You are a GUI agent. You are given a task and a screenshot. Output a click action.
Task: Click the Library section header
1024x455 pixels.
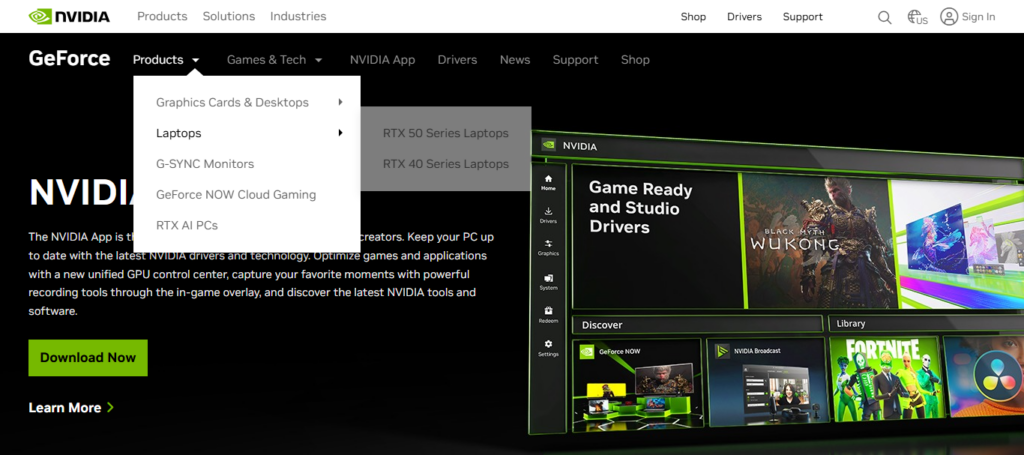click(925, 323)
